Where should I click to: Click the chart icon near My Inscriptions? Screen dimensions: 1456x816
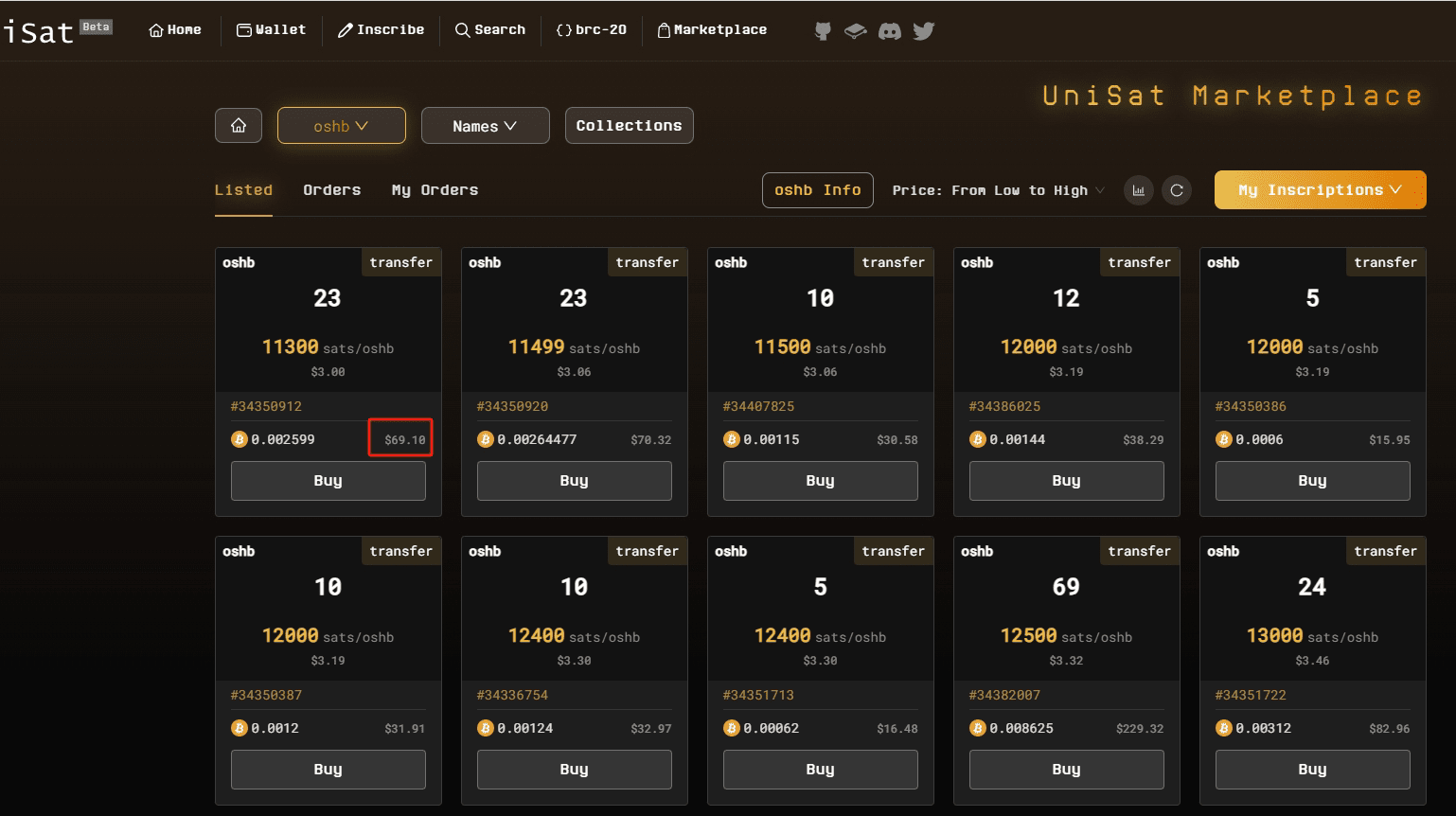pyautogui.click(x=1138, y=189)
